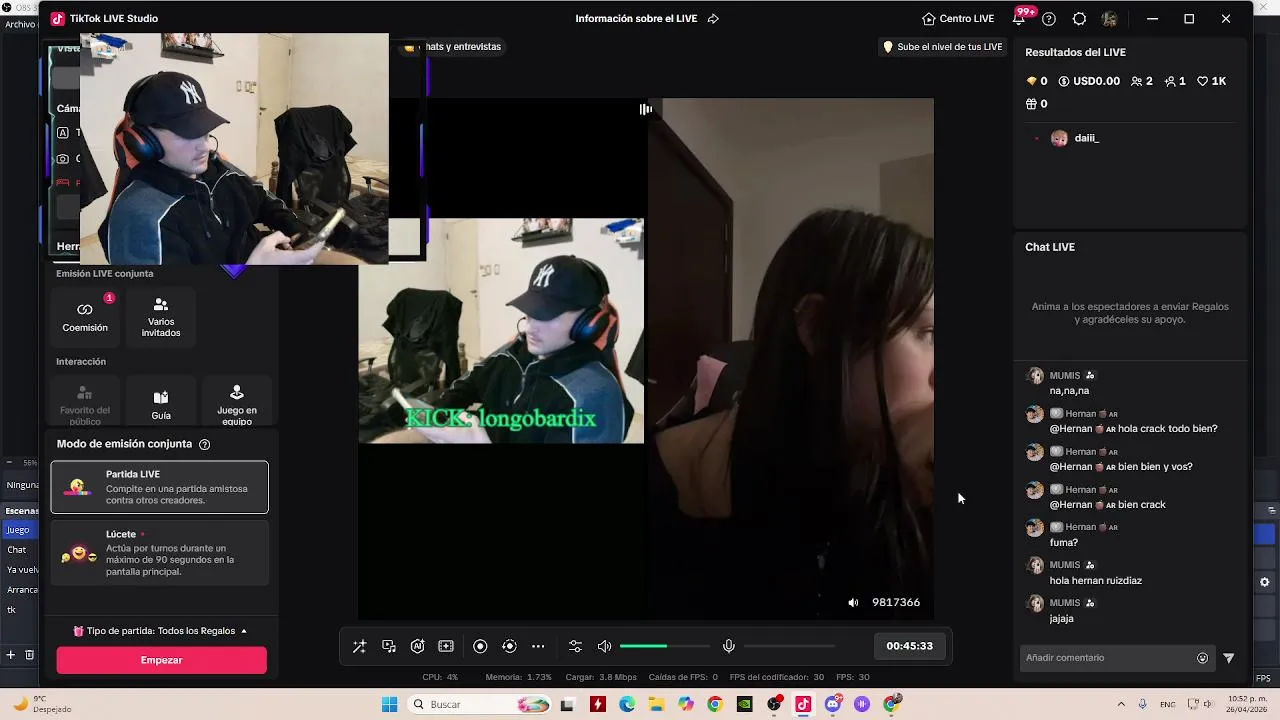Click the guest ID 9817366 label
1280x720 pixels.
(896, 602)
